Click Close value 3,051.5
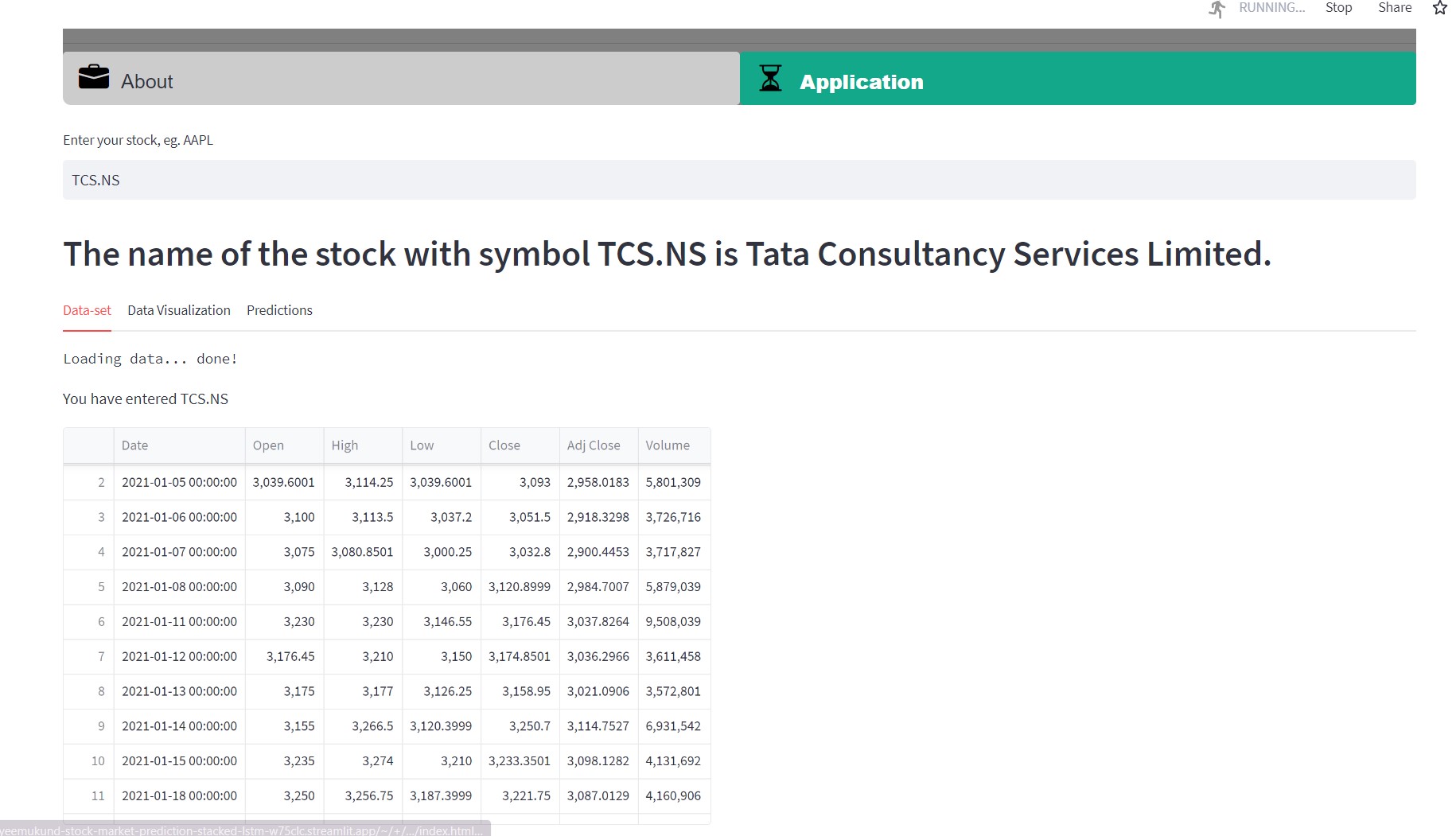The height and width of the screenshot is (836, 1456). [x=520, y=517]
